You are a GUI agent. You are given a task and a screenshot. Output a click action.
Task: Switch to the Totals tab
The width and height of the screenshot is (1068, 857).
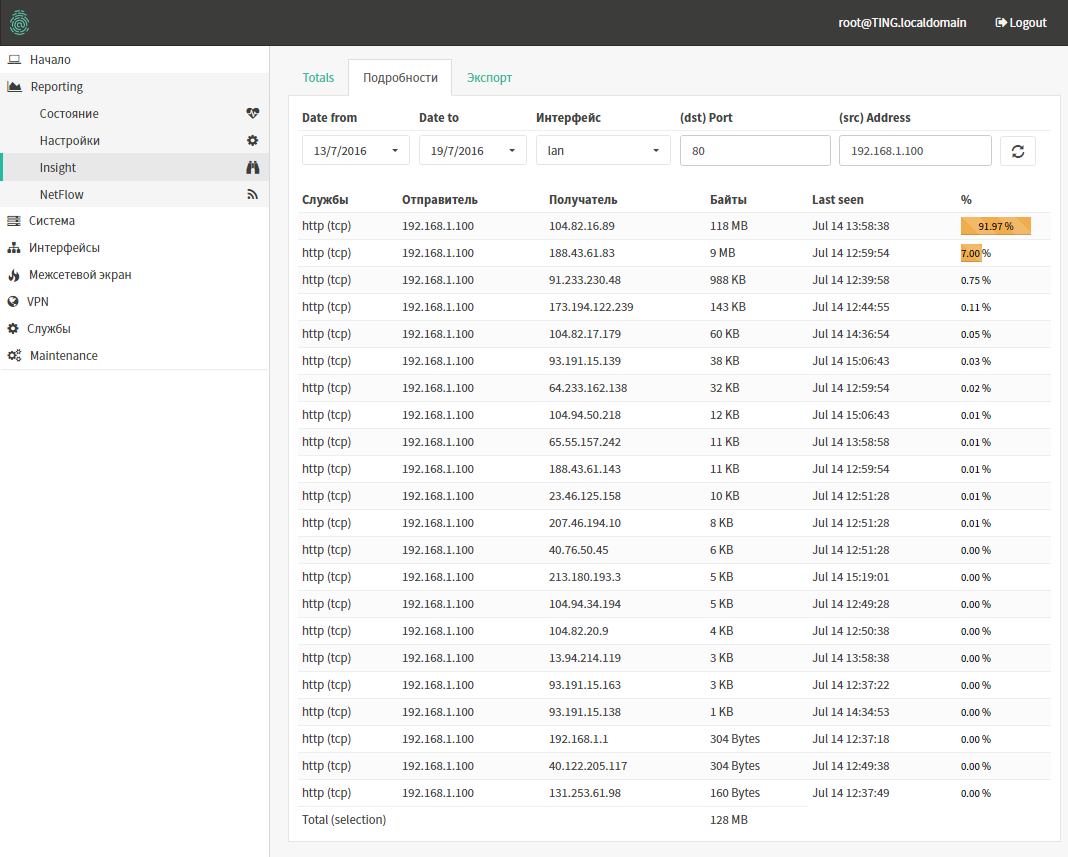tap(318, 78)
